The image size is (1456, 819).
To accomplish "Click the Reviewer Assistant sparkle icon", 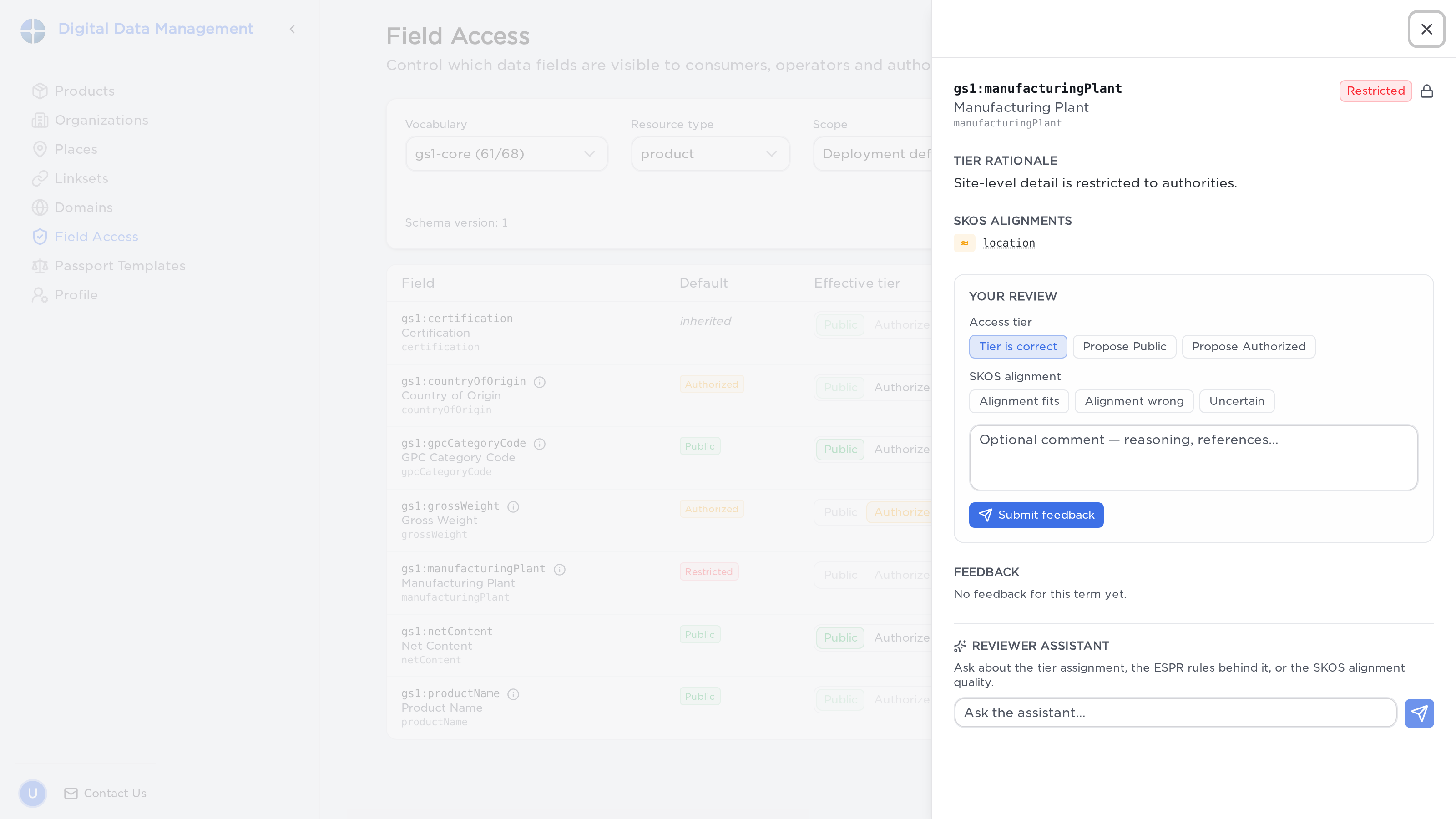I will pos(960,646).
